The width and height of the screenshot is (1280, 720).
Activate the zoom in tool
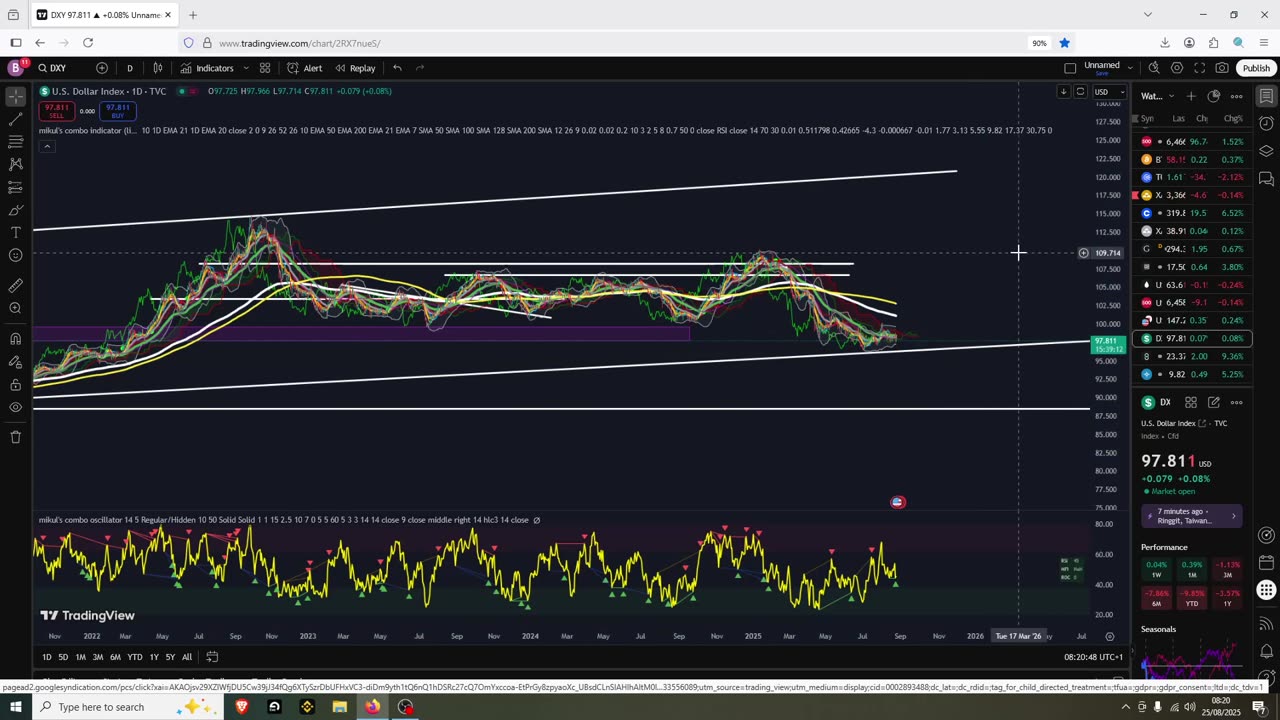[15, 308]
